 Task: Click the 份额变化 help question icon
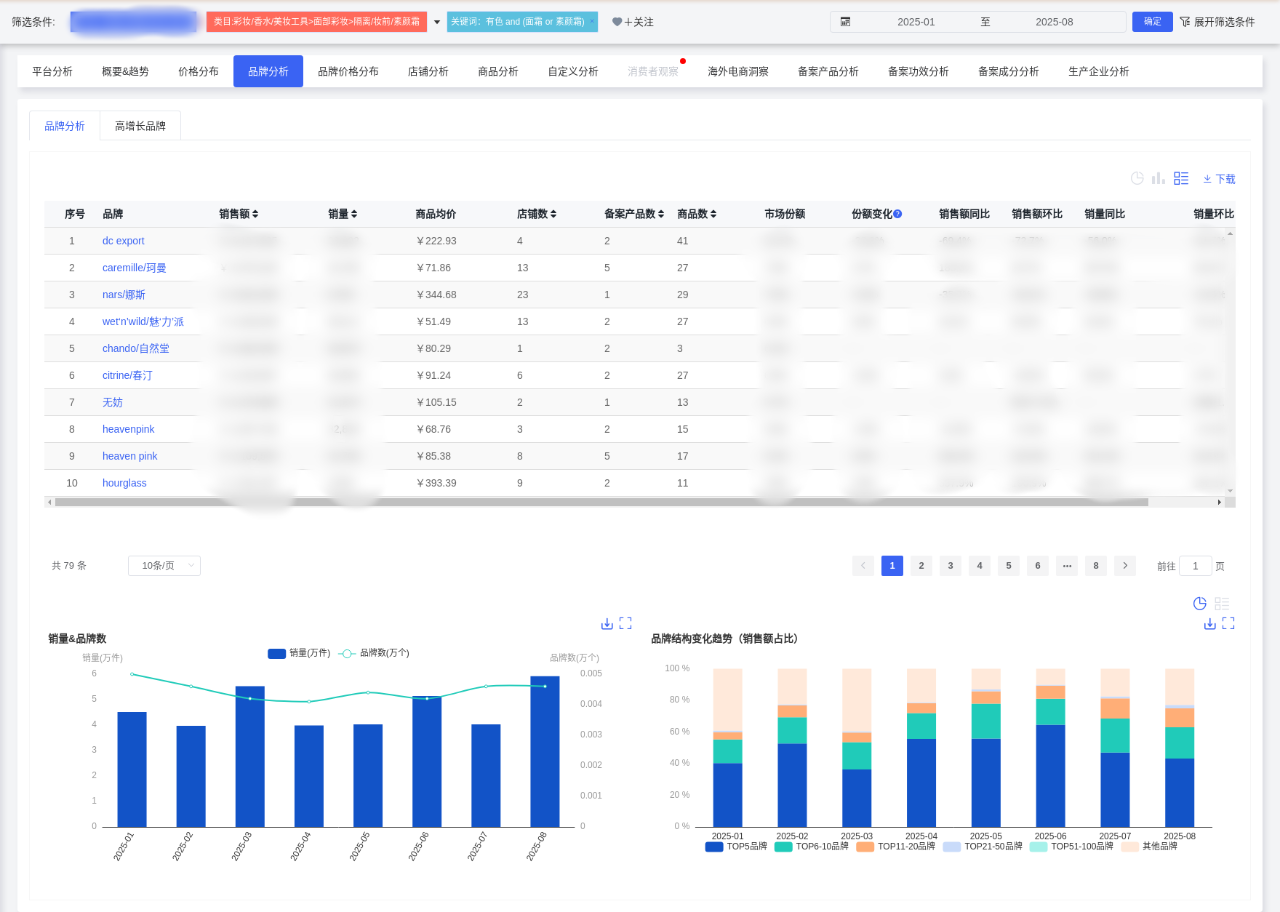click(x=897, y=214)
